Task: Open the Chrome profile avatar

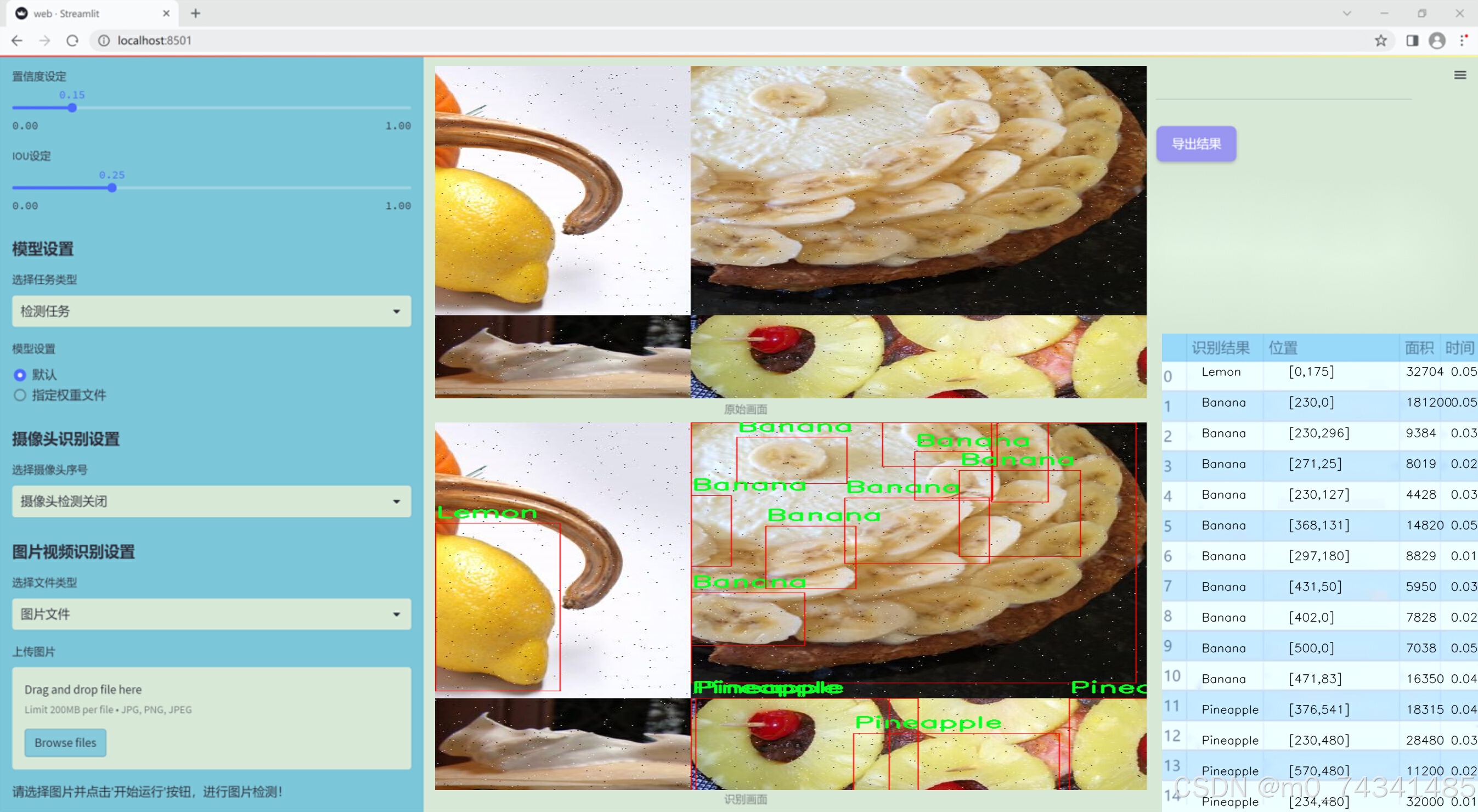Action: [1437, 41]
